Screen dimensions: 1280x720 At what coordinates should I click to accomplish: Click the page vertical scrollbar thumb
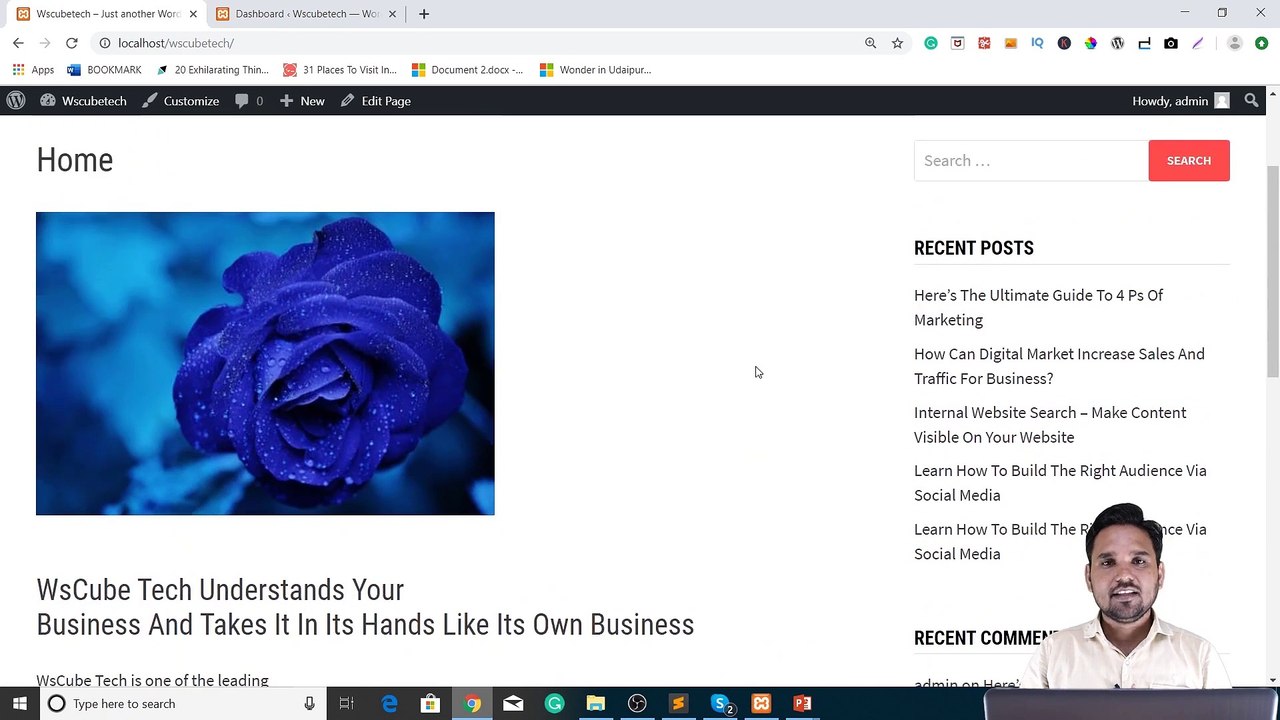1272,270
